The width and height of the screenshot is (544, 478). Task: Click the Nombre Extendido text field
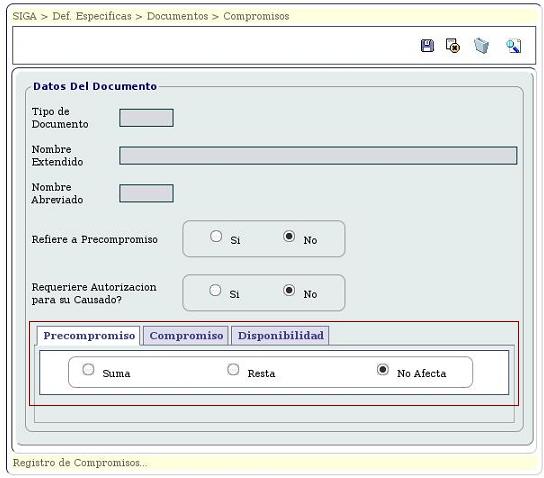click(x=318, y=155)
